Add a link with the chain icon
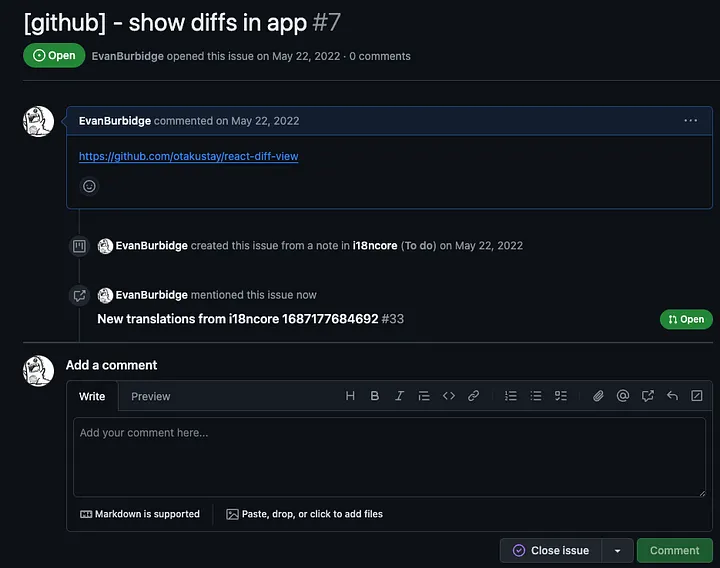The width and height of the screenshot is (720, 568). [473, 396]
